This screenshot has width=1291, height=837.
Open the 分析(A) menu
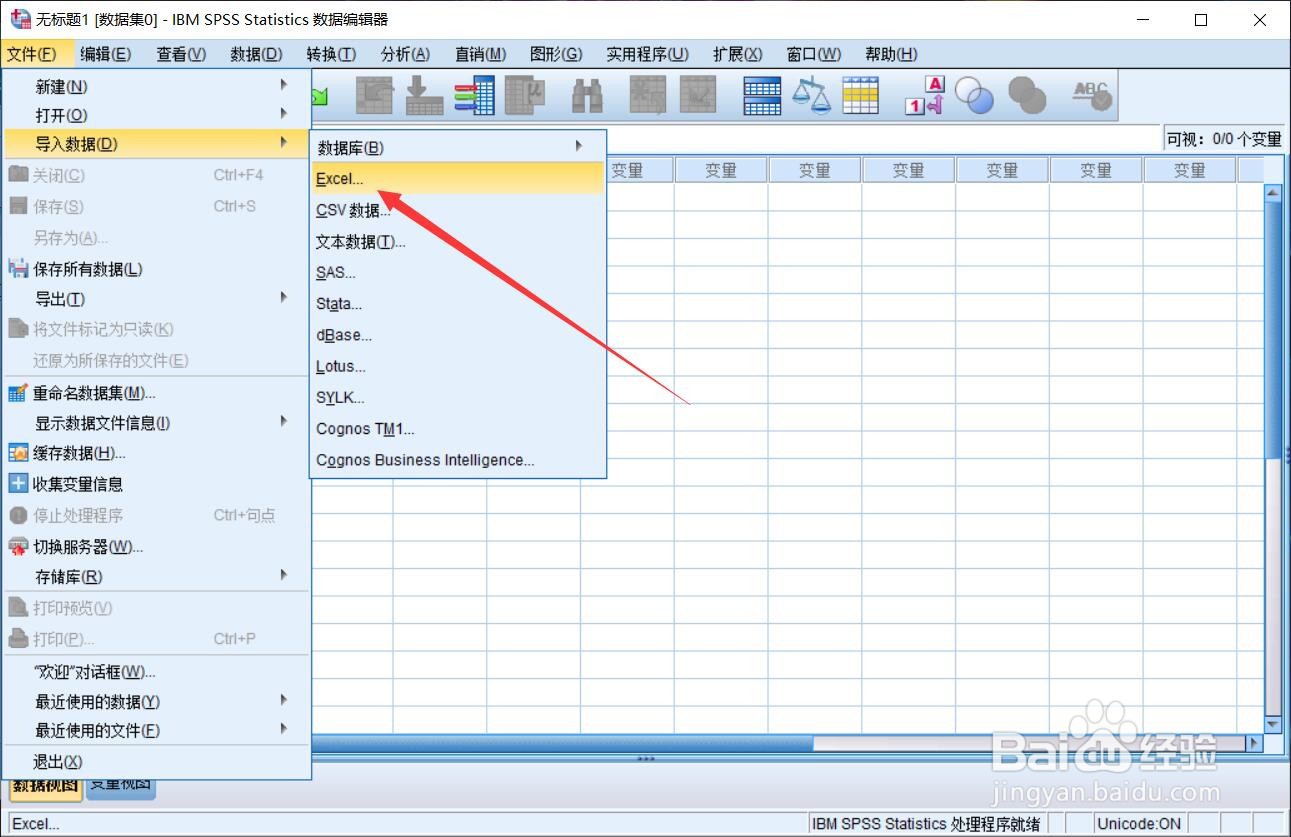click(x=405, y=54)
